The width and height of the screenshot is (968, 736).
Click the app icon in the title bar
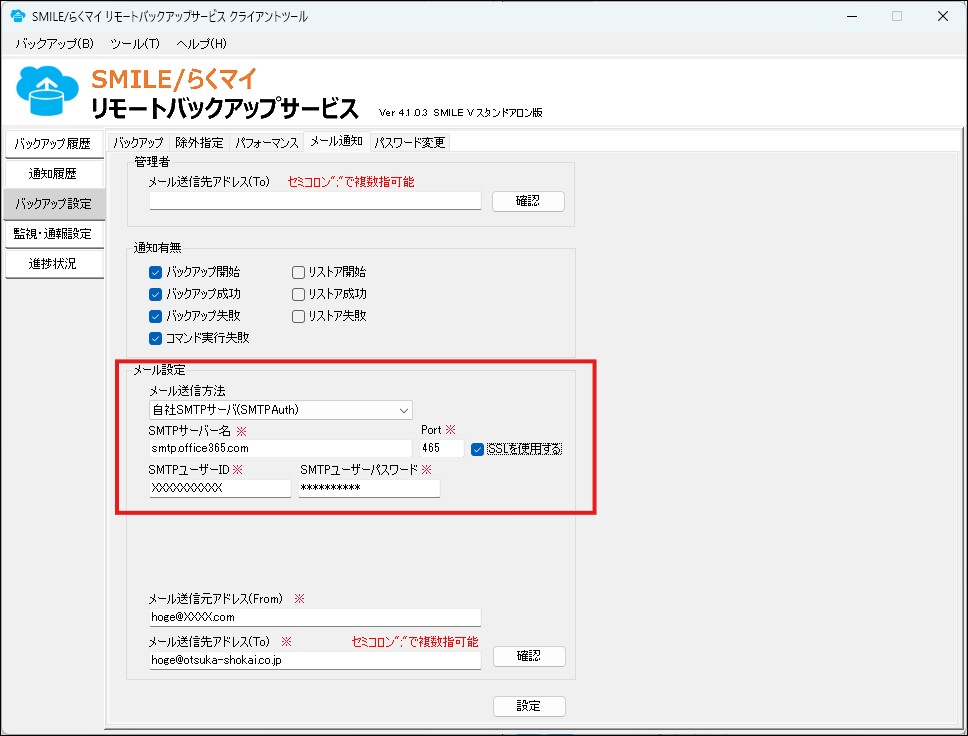(x=15, y=15)
